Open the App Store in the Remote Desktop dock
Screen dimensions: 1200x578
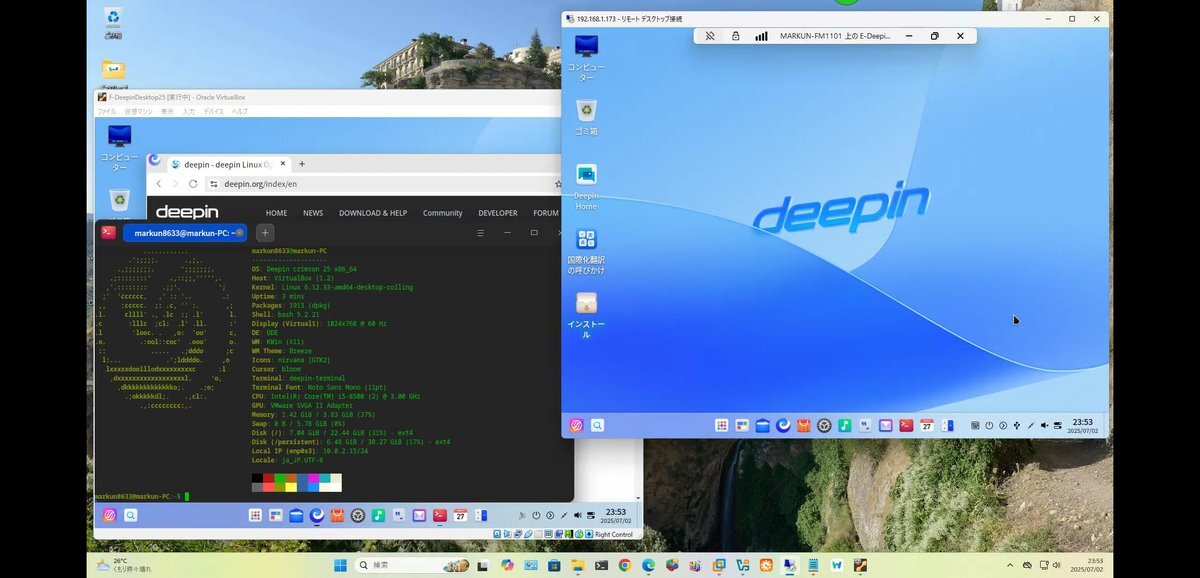click(x=803, y=425)
